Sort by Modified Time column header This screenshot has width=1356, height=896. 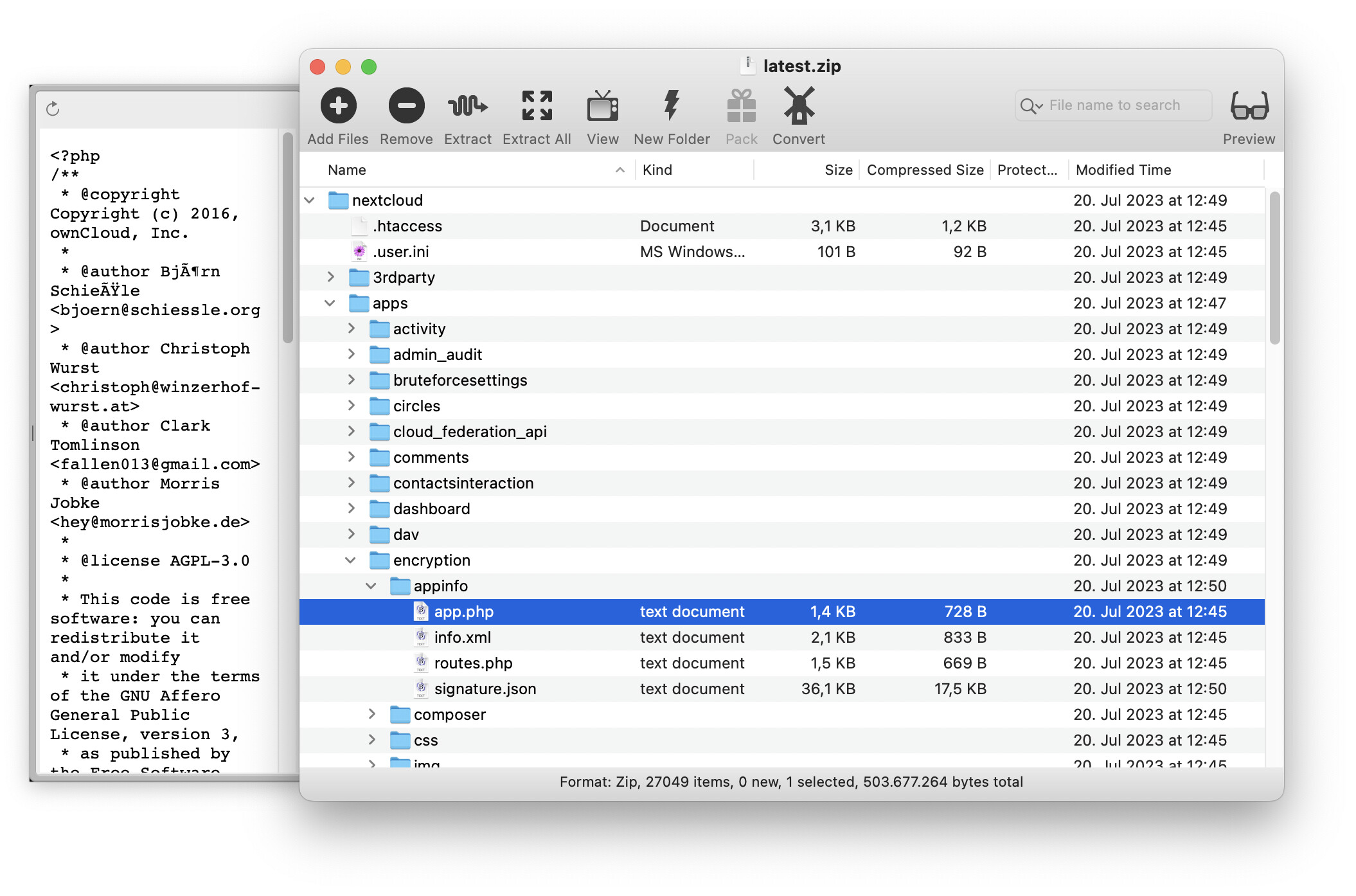(x=1123, y=170)
